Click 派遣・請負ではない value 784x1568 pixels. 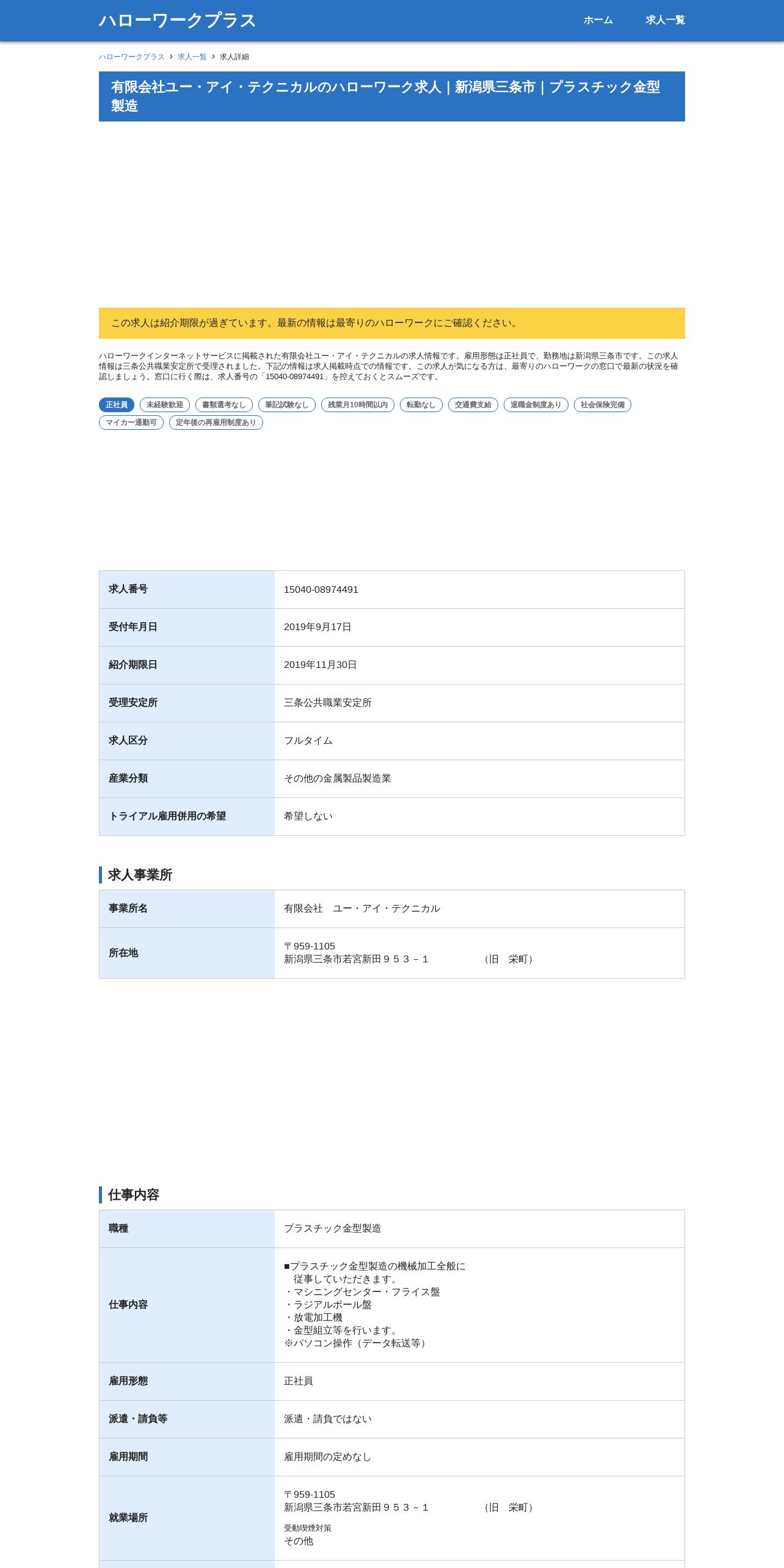(328, 1420)
